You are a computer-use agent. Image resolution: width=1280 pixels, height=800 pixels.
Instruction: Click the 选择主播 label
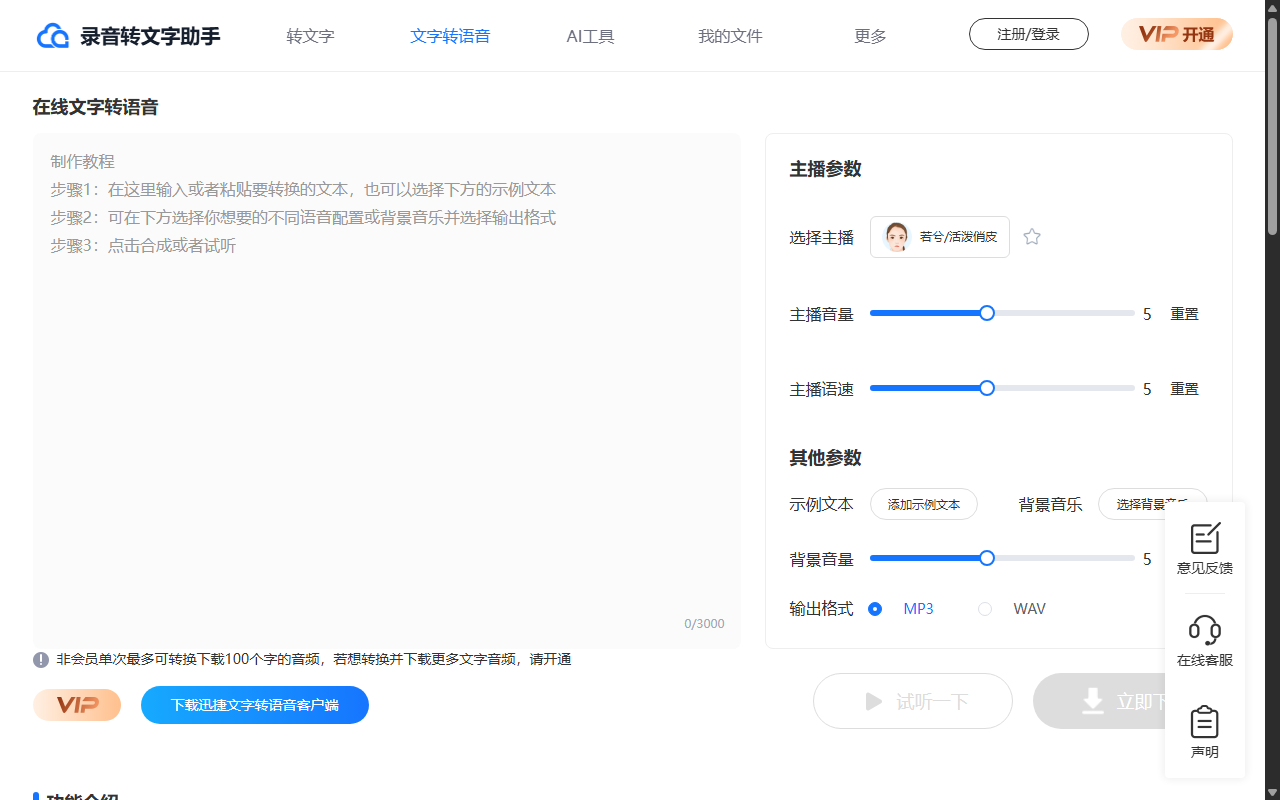[x=822, y=238]
